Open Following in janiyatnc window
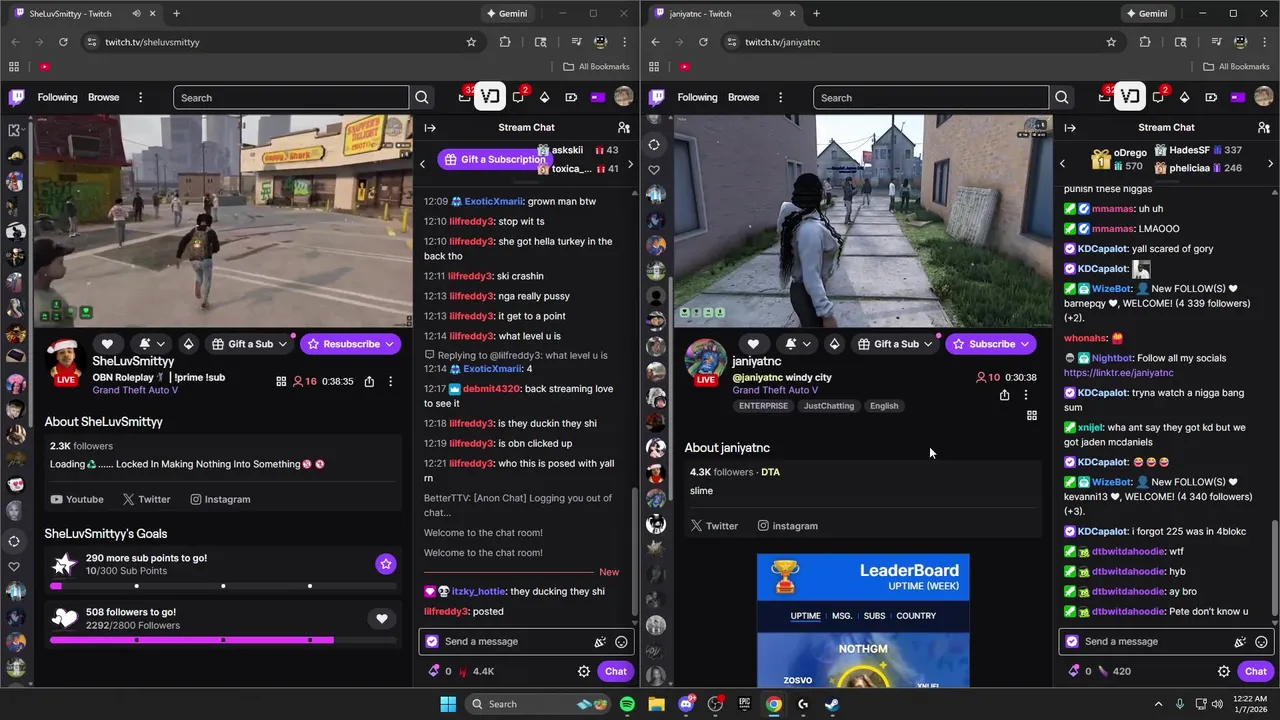 pyautogui.click(x=697, y=97)
